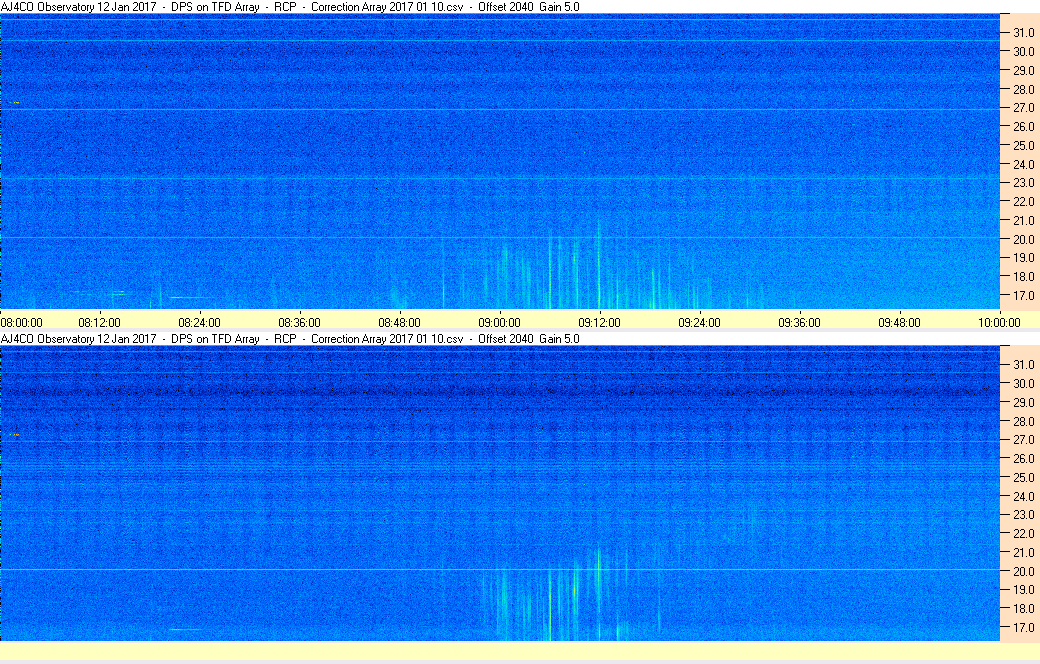Select the 09:00:00 time axis label
1040x664 pixels.
(x=499, y=323)
